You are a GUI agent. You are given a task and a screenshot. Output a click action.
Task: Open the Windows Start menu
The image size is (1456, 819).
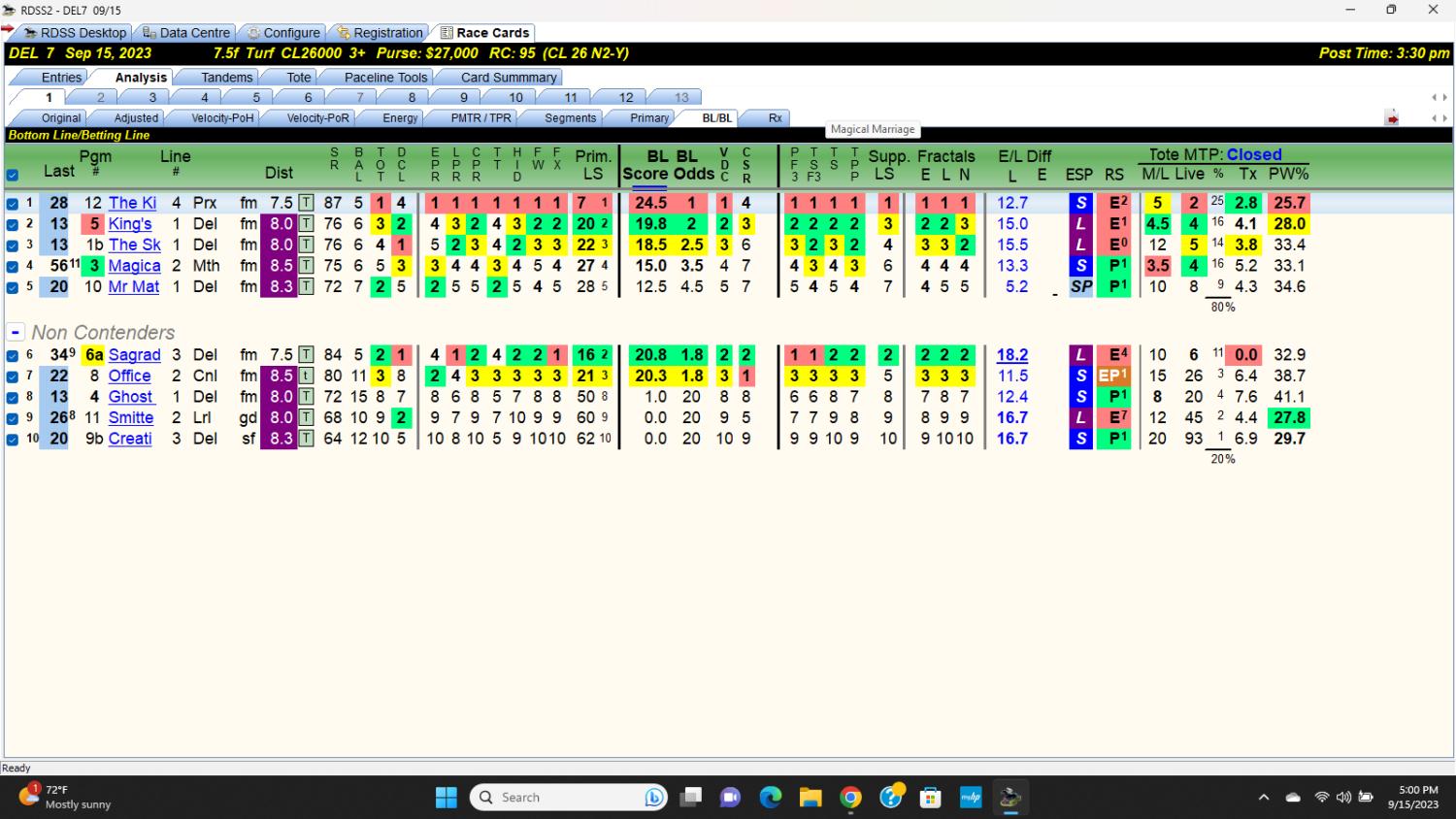click(x=447, y=798)
